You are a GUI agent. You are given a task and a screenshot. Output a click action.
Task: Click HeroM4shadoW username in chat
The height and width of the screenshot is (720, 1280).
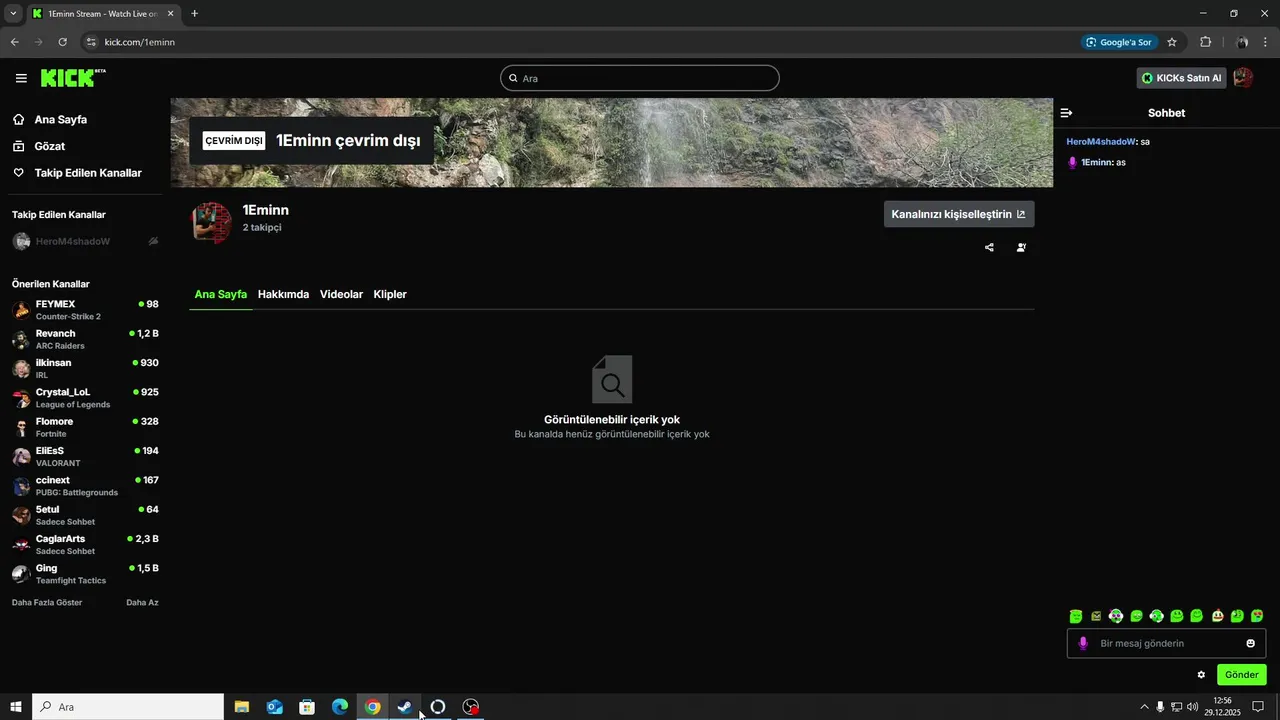(x=1101, y=141)
